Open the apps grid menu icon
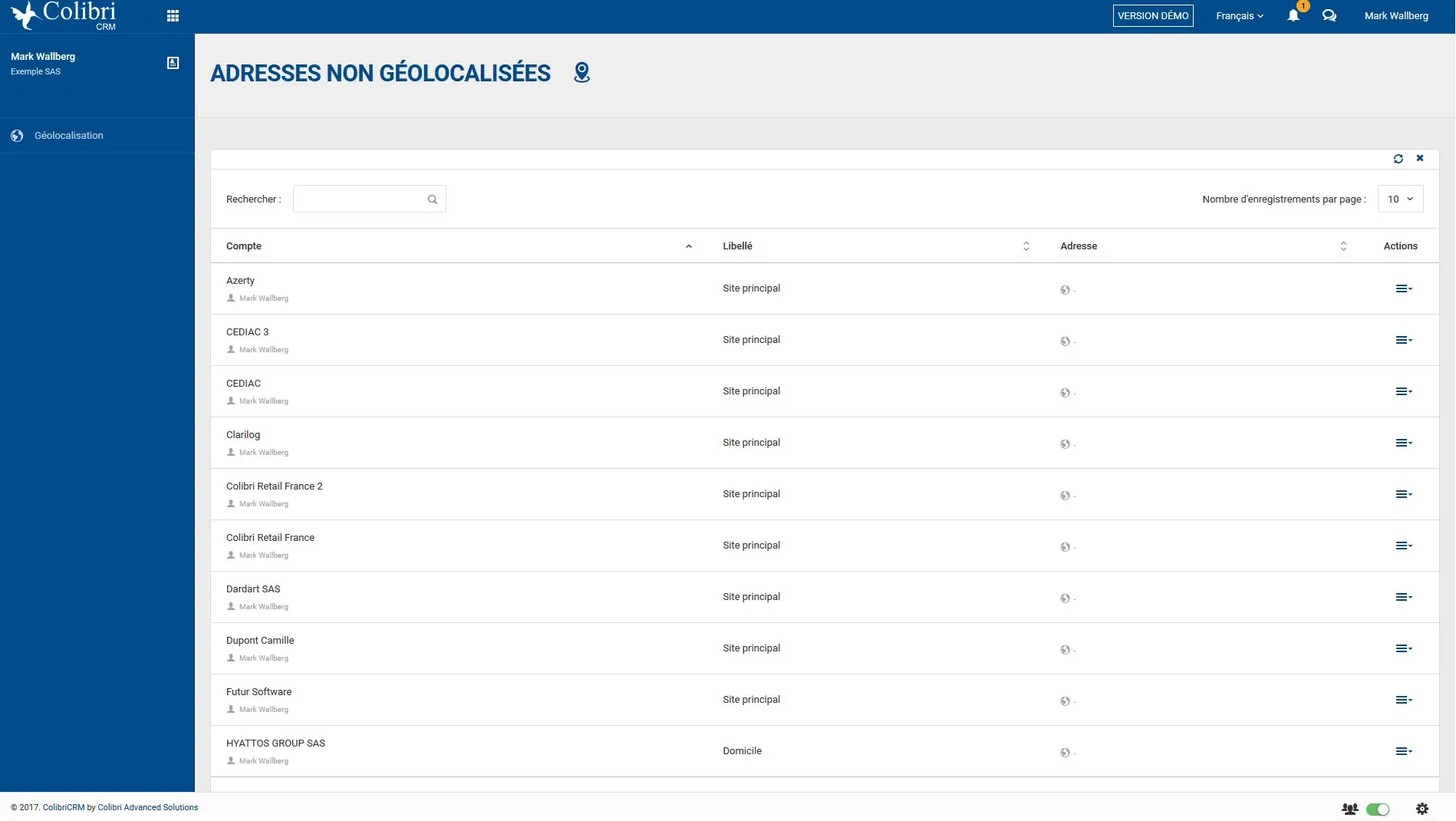1456x821 pixels. [x=173, y=15]
